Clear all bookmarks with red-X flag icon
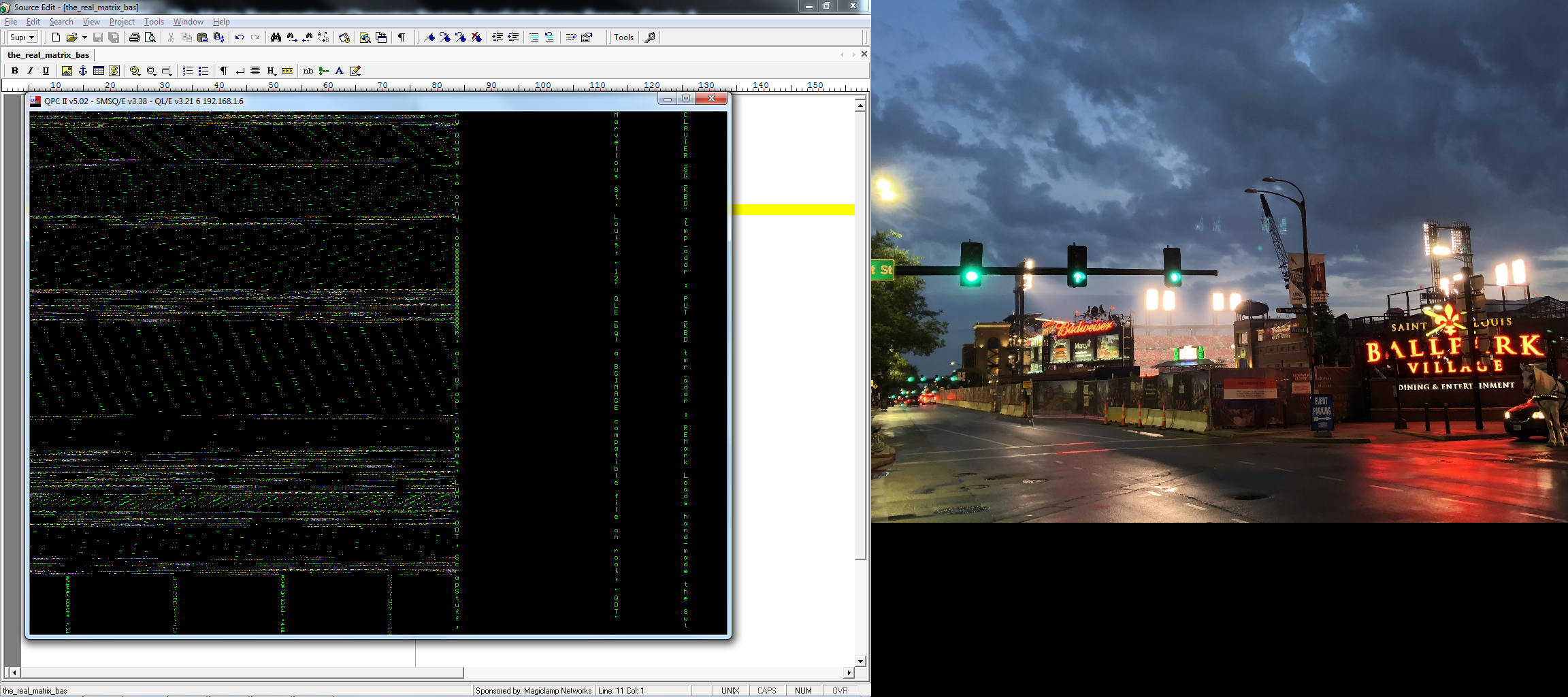1568x697 pixels. pos(476,37)
